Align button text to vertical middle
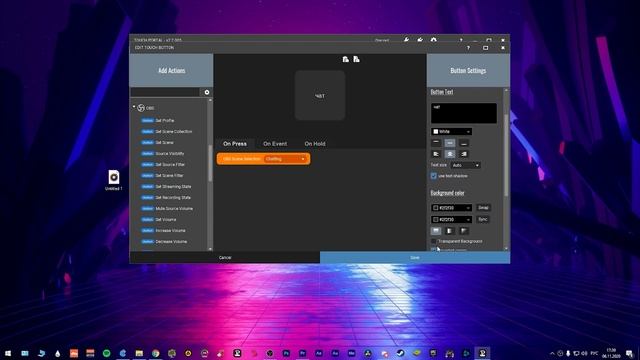The image size is (640, 360). 450,143
